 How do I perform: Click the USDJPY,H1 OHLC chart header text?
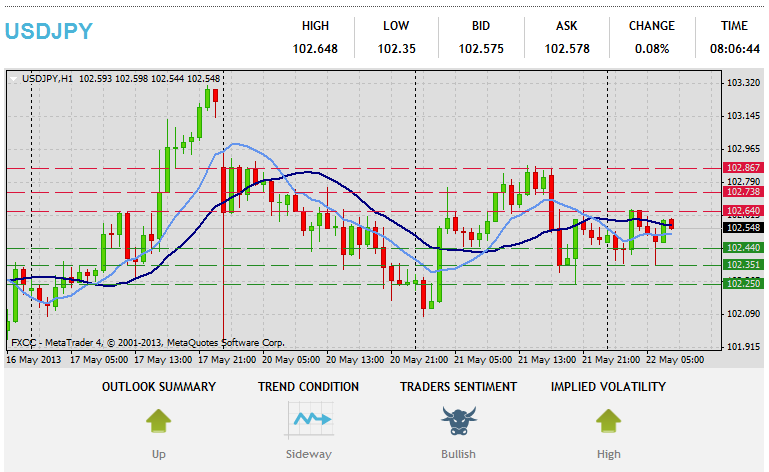[x=121, y=79]
